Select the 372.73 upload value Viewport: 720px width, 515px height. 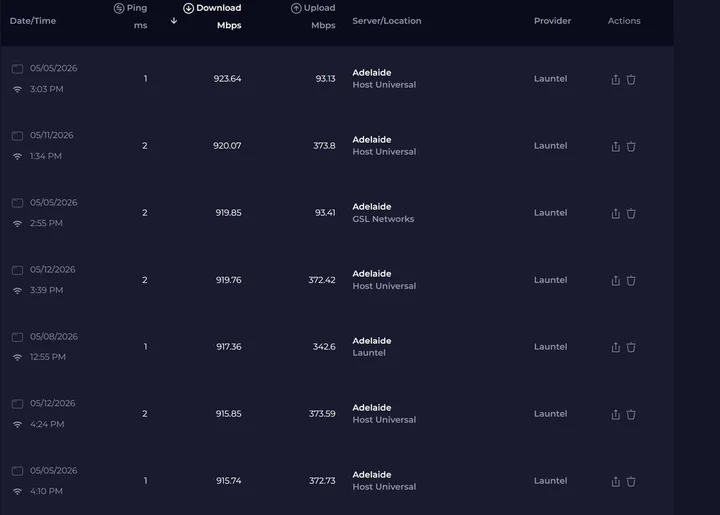(322, 481)
